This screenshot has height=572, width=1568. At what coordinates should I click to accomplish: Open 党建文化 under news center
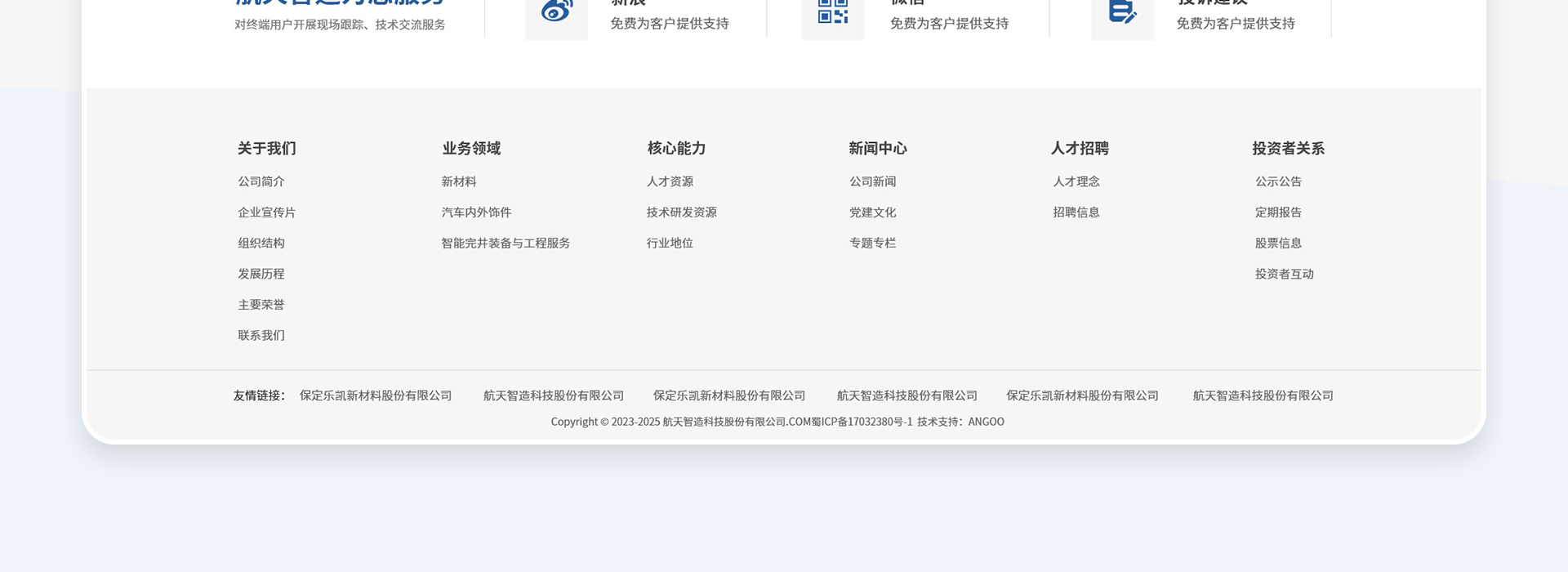click(872, 212)
